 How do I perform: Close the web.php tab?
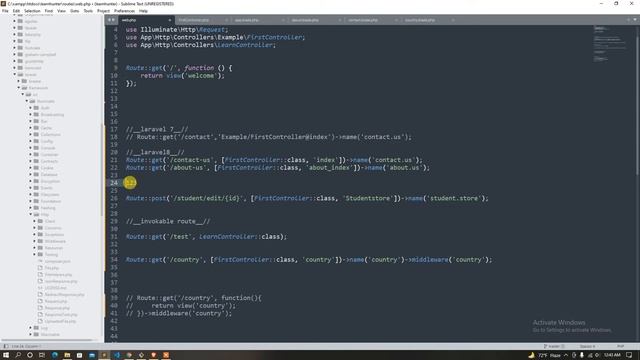(170, 20)
